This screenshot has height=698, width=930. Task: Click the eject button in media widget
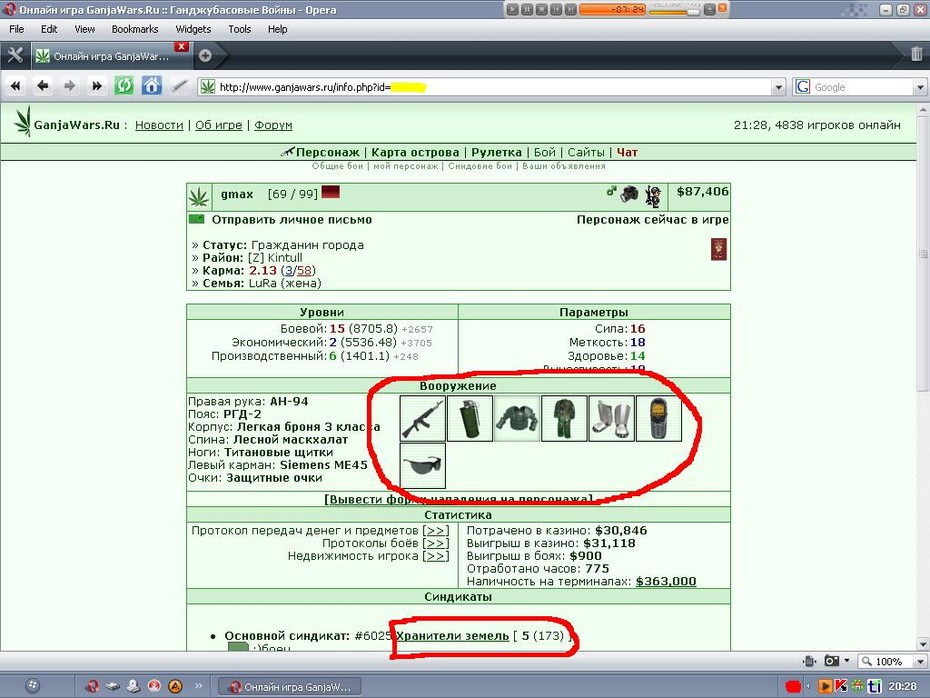(709, 9)
